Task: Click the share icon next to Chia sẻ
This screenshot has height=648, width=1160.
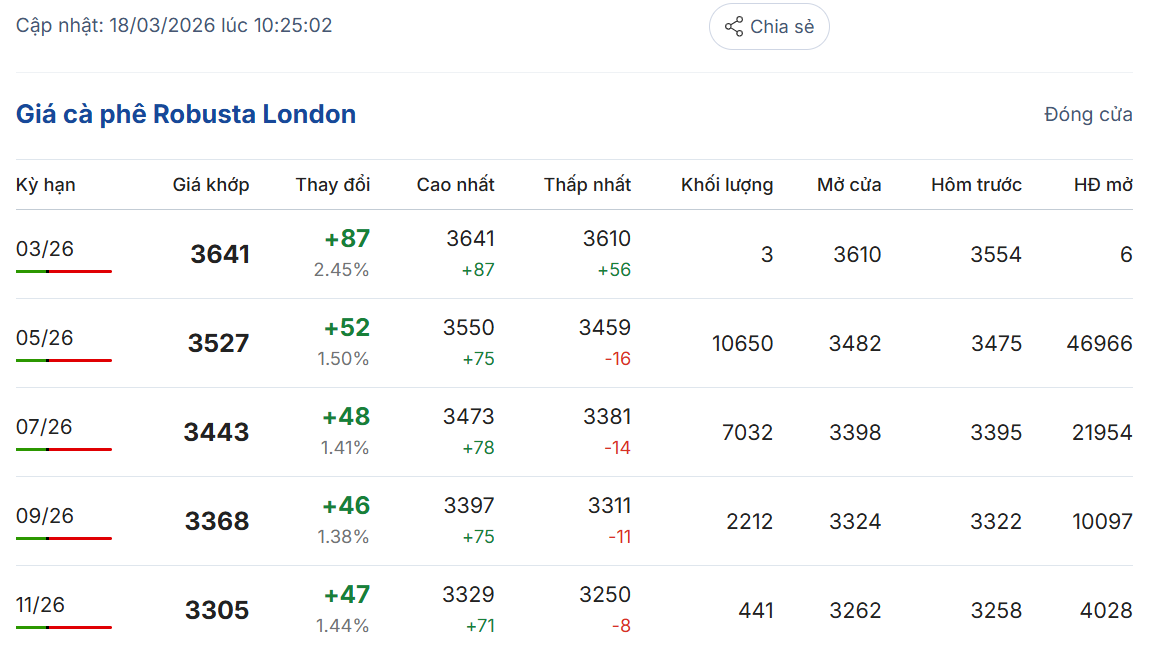Action: coord(734,27)
